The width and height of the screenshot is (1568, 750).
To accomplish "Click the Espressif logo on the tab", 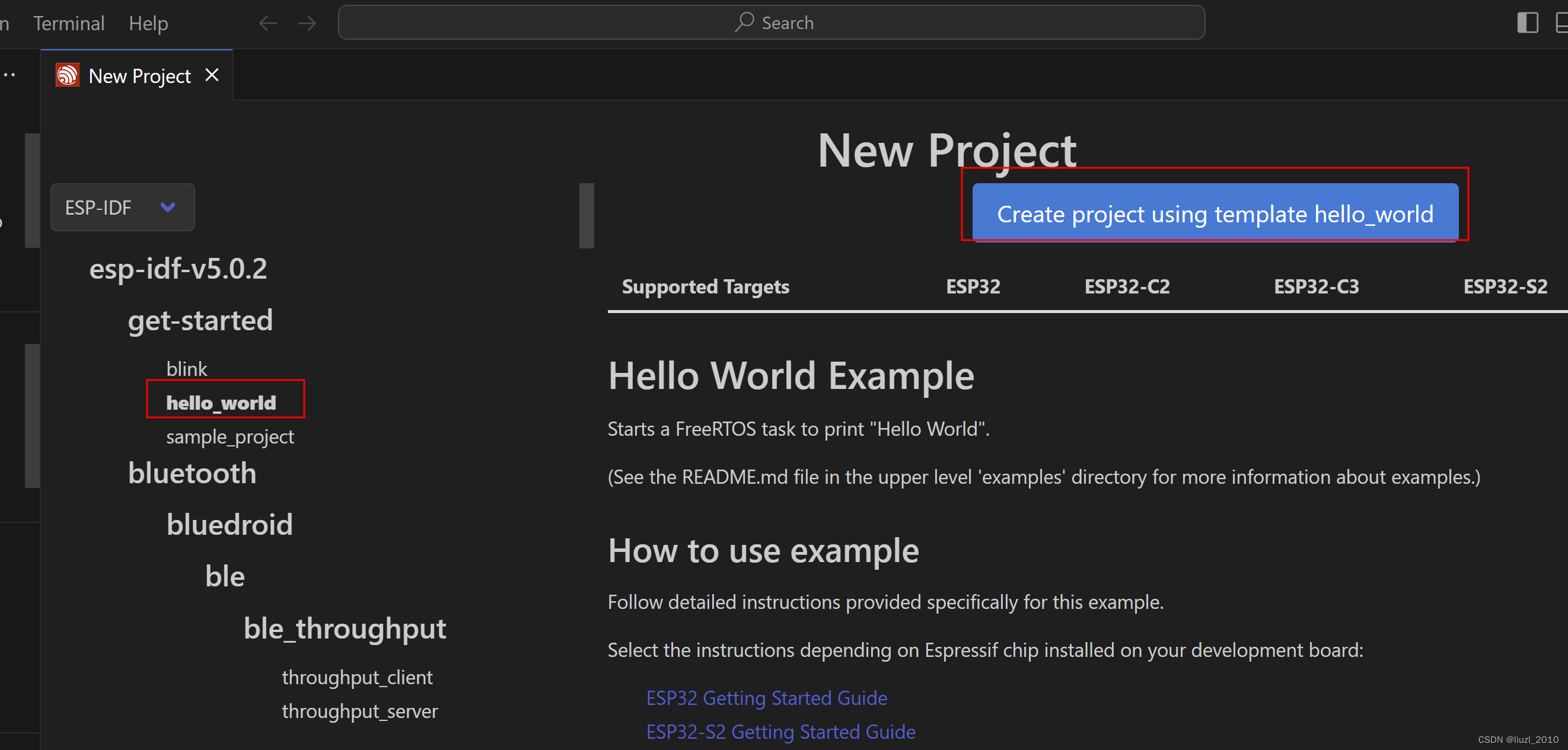I will coord(68,75).
